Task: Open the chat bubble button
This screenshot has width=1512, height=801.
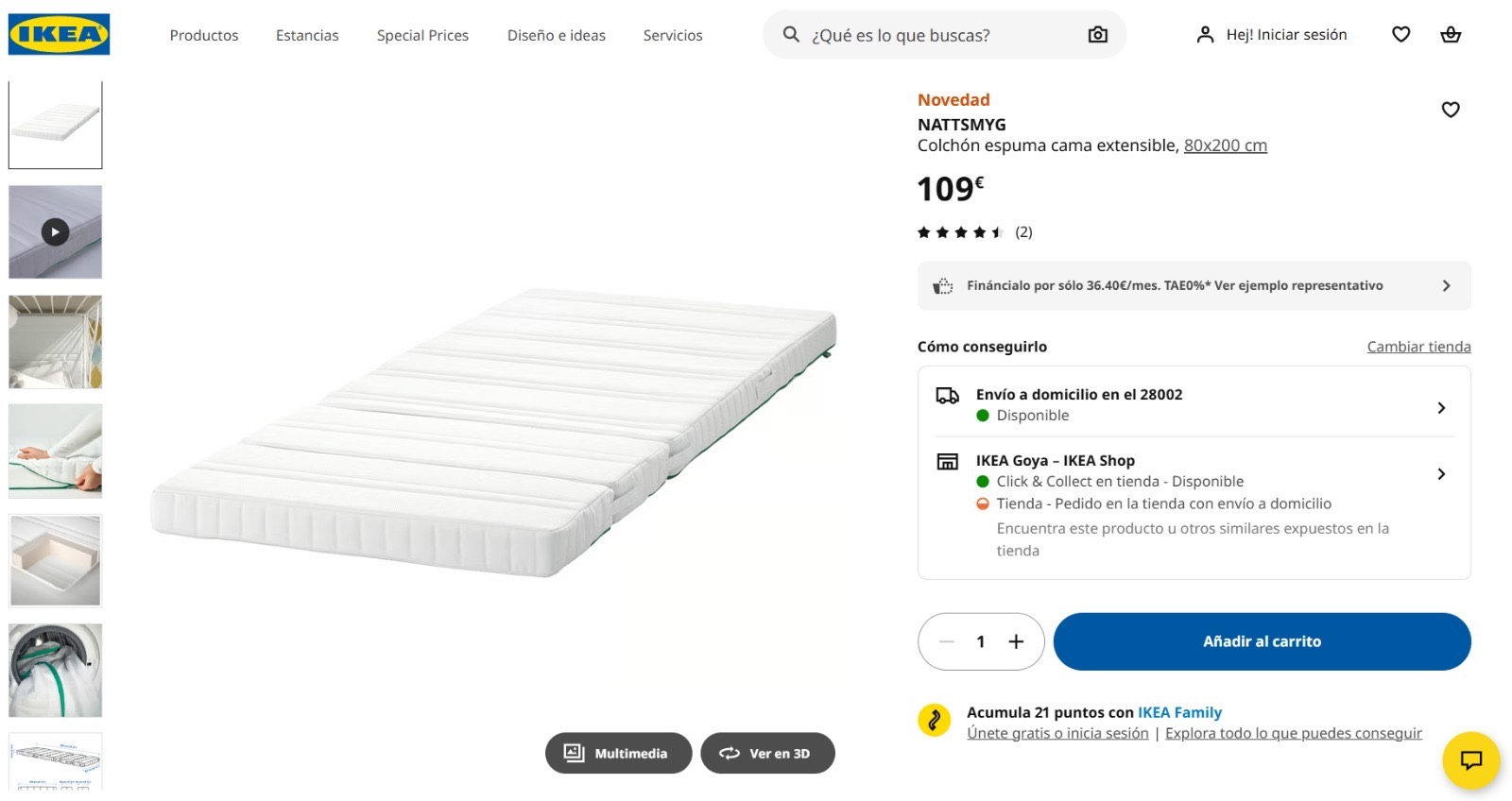Action: point(1471,760)
